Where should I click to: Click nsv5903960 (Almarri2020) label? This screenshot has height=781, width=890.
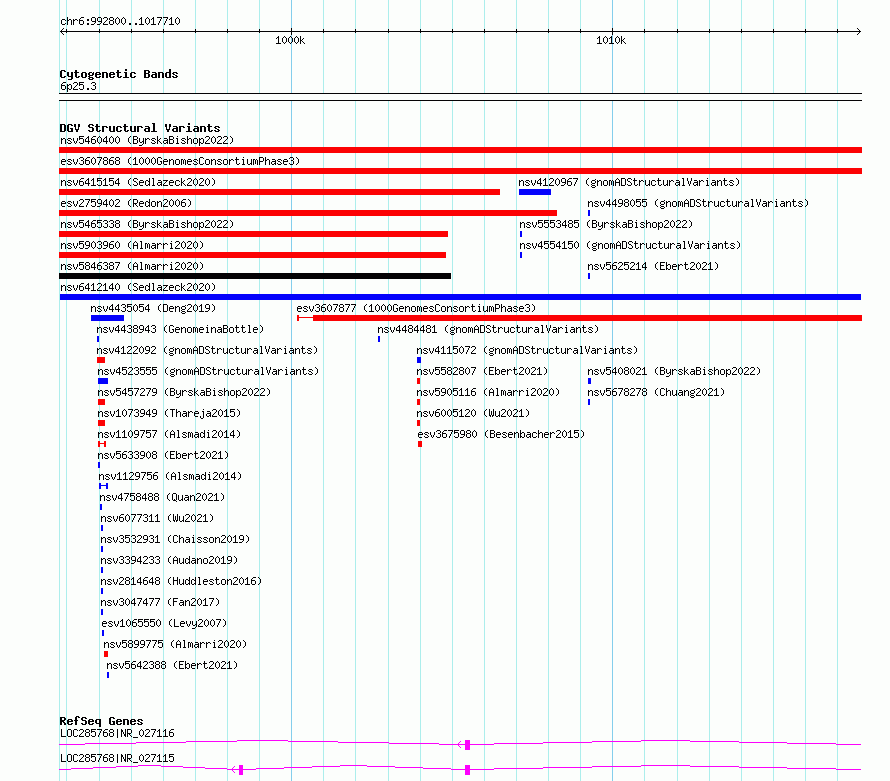pos(132,245)
